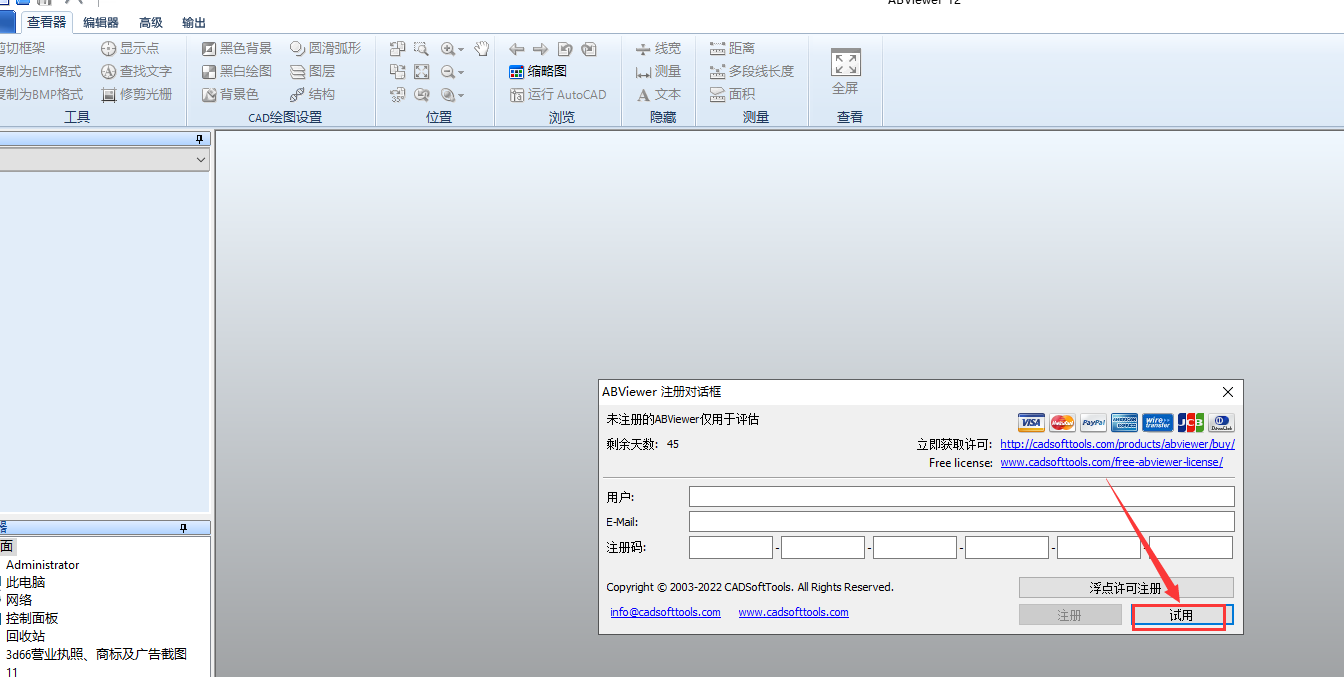Viewport: 1344px width, 677px height.
Task: Select the 3d66营业执照 folder item
Action: [x=96, y=654]
